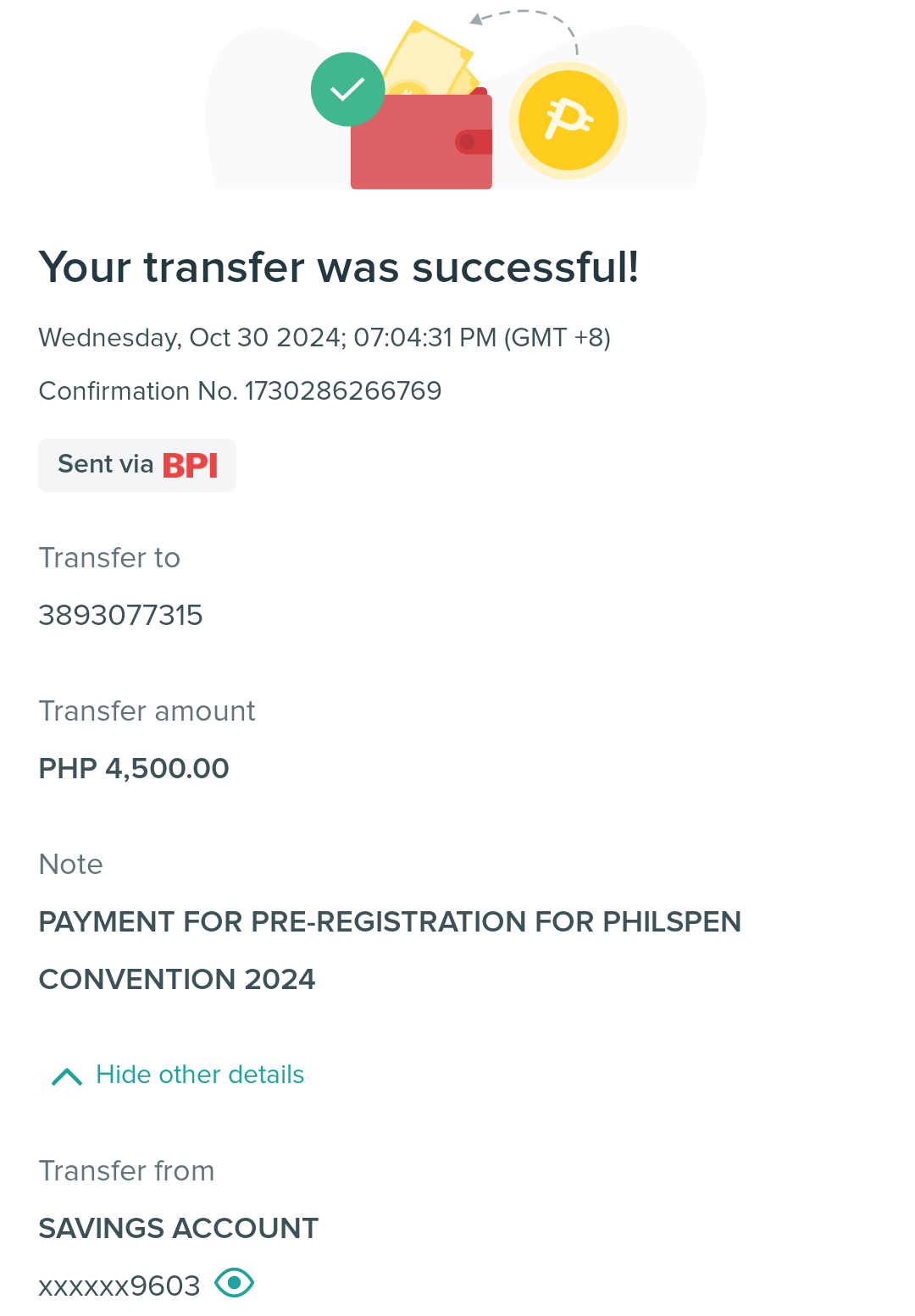Click the Transfer from label
The height and width of the screenshot is (1316, 915).
tap(127, 1171)
